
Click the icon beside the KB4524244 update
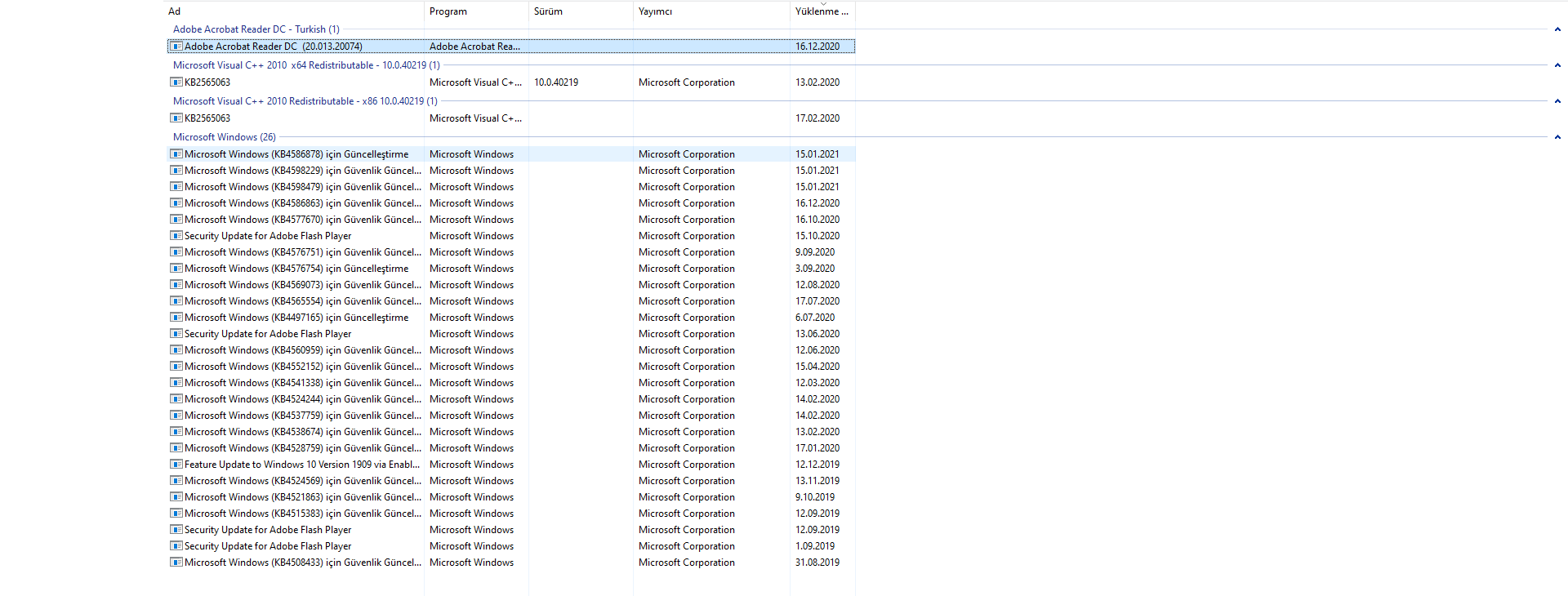[x=176, y=399]
